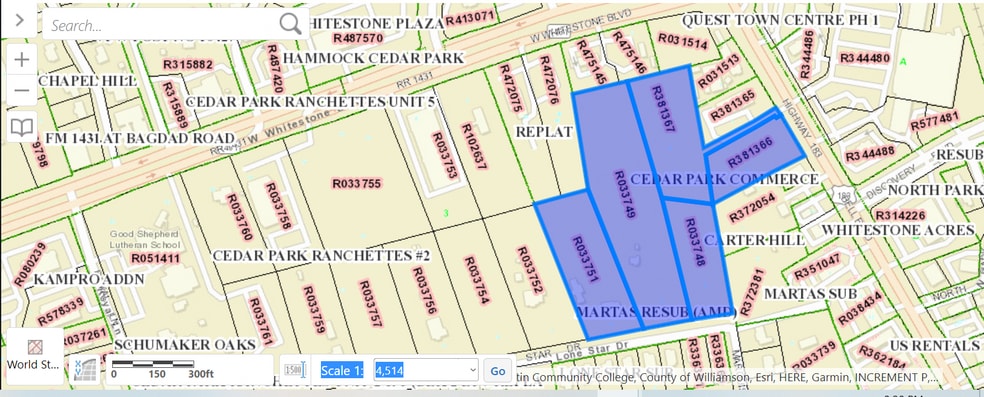
Task: Click parcel label R381365
Action: click(732, 105)
